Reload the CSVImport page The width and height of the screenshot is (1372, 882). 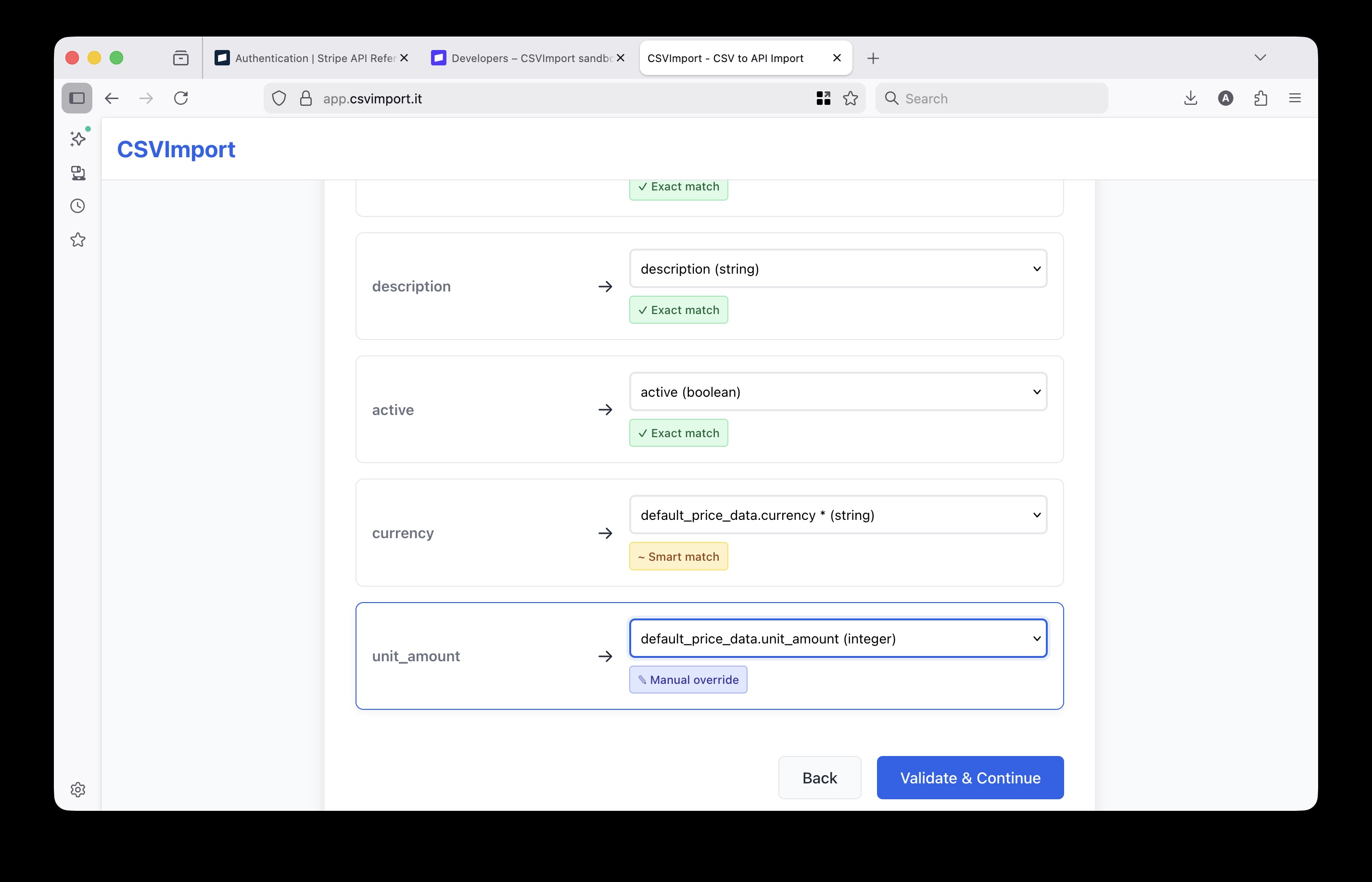(181, 98)
